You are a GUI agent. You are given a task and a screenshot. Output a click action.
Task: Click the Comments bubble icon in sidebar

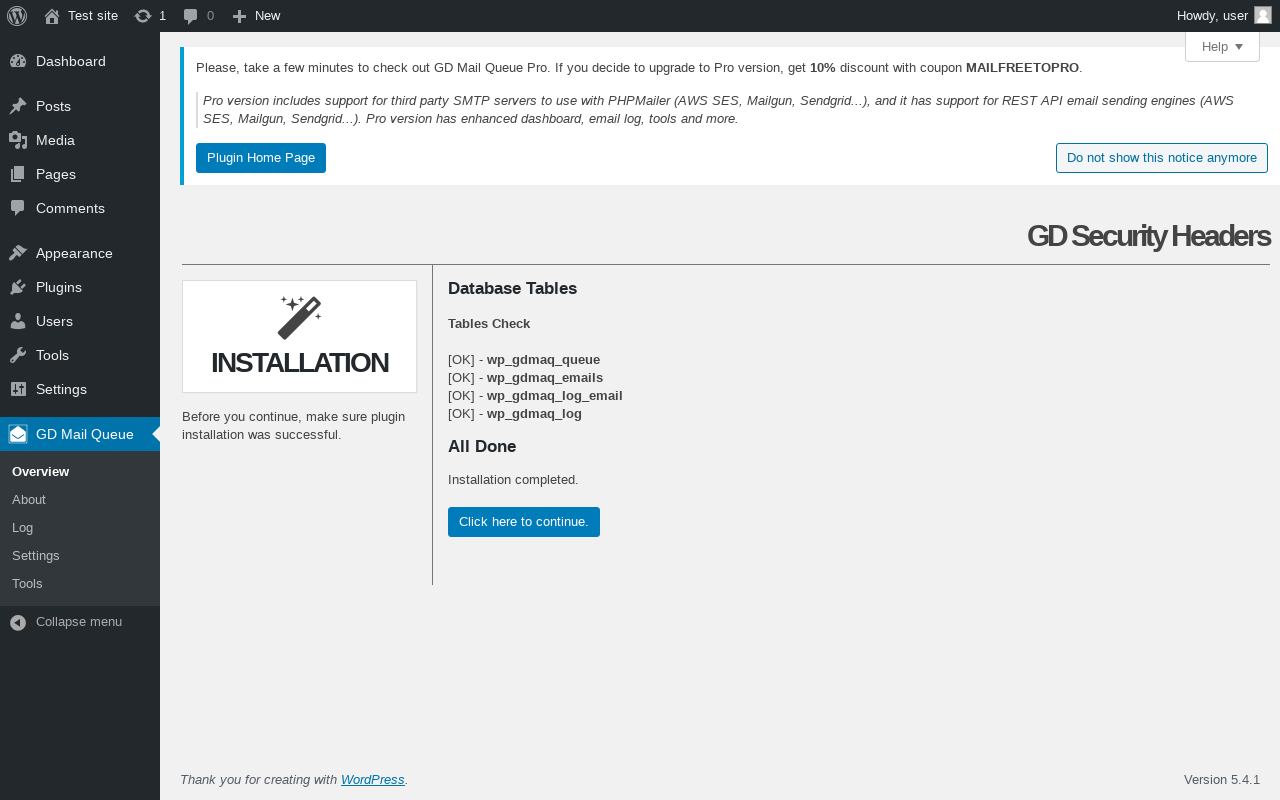pyautogui.click(x=18, y=208)
